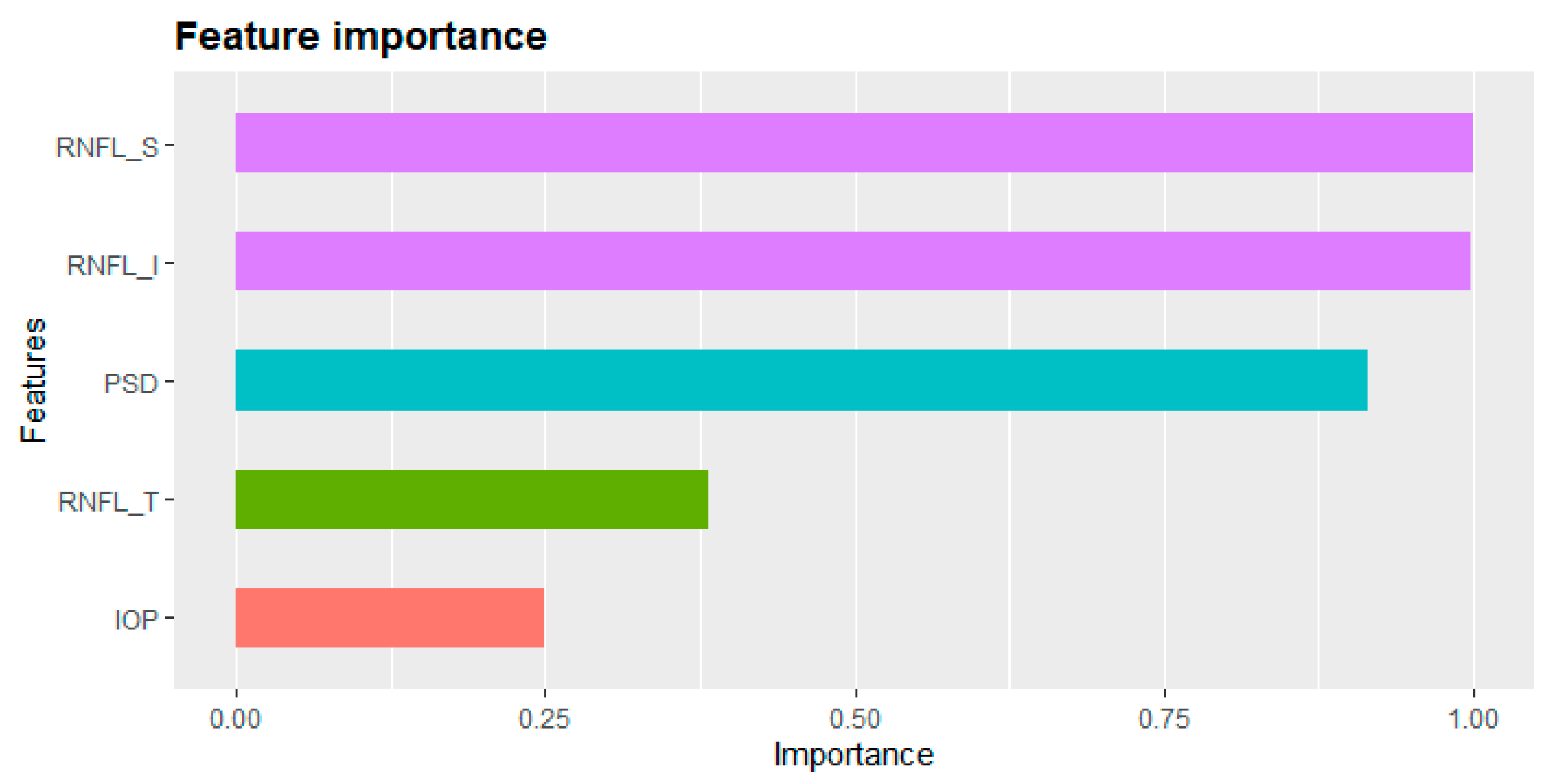Select the RNFL_I axis label

click(112, 265)
